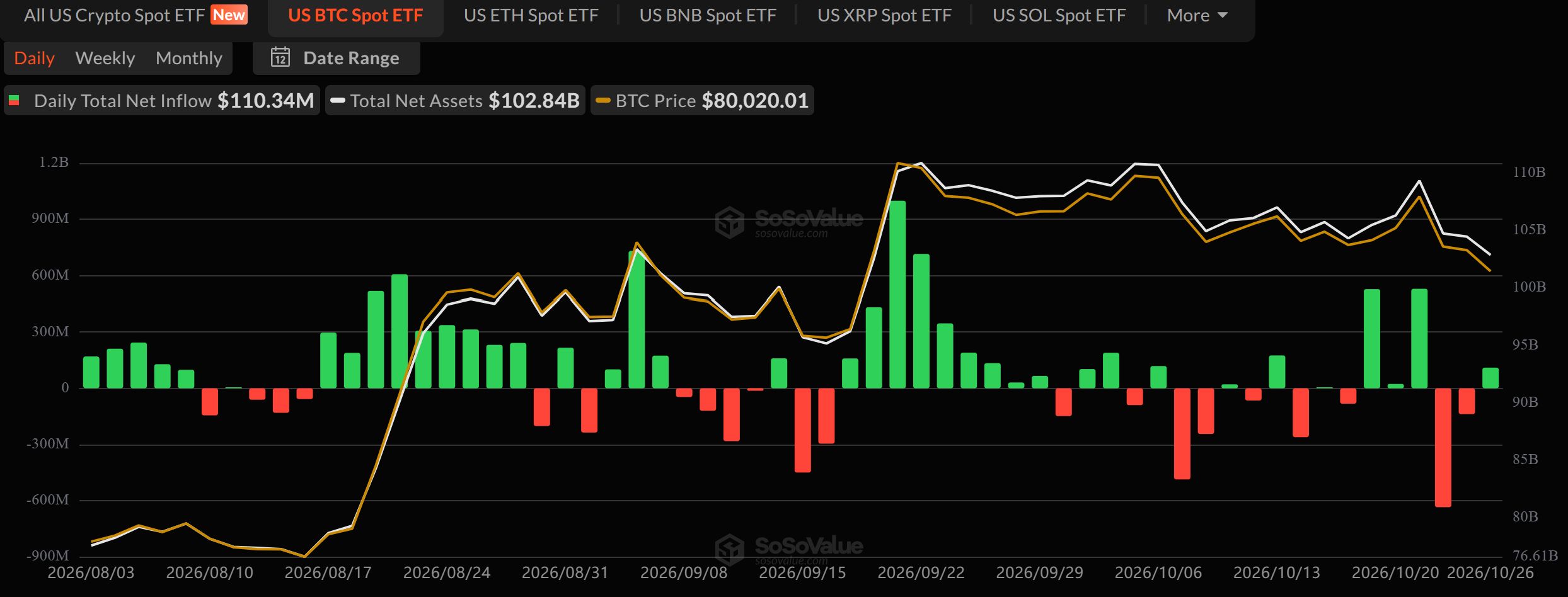Click the 2026/10/26 date label on x-axis

point(1490,572)
